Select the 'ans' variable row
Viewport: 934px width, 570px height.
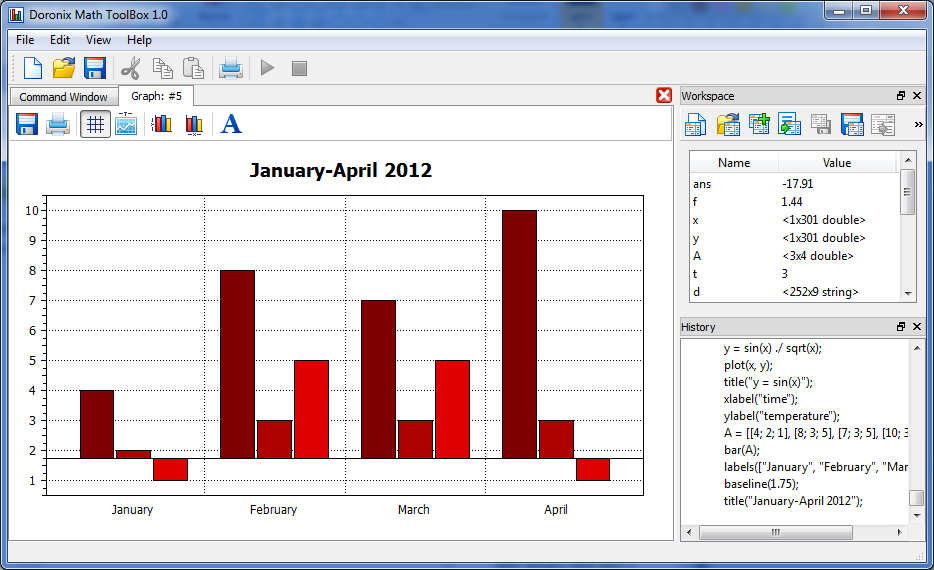[795, 184]
